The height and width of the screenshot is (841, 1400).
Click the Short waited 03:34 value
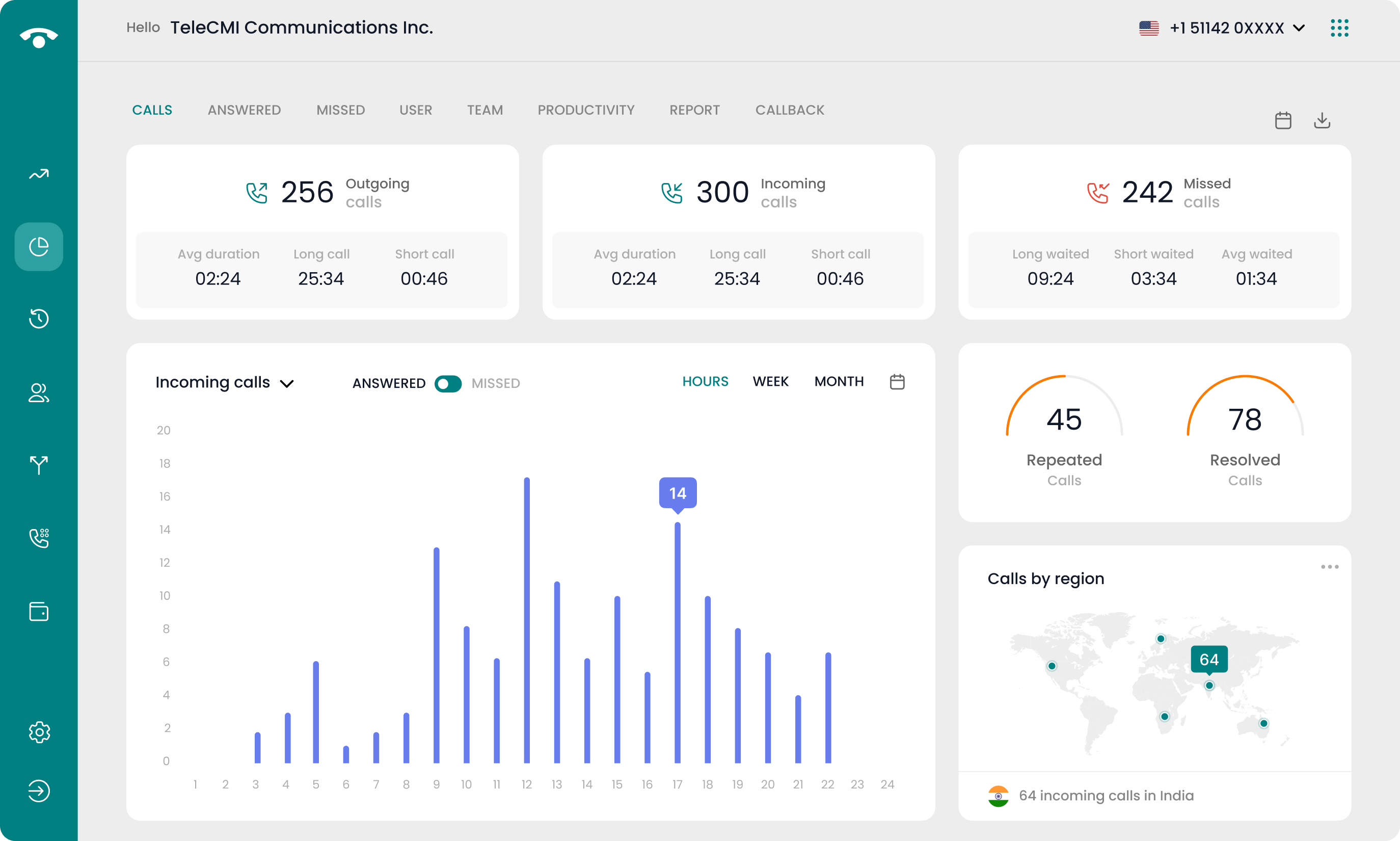pos(1153,278)
